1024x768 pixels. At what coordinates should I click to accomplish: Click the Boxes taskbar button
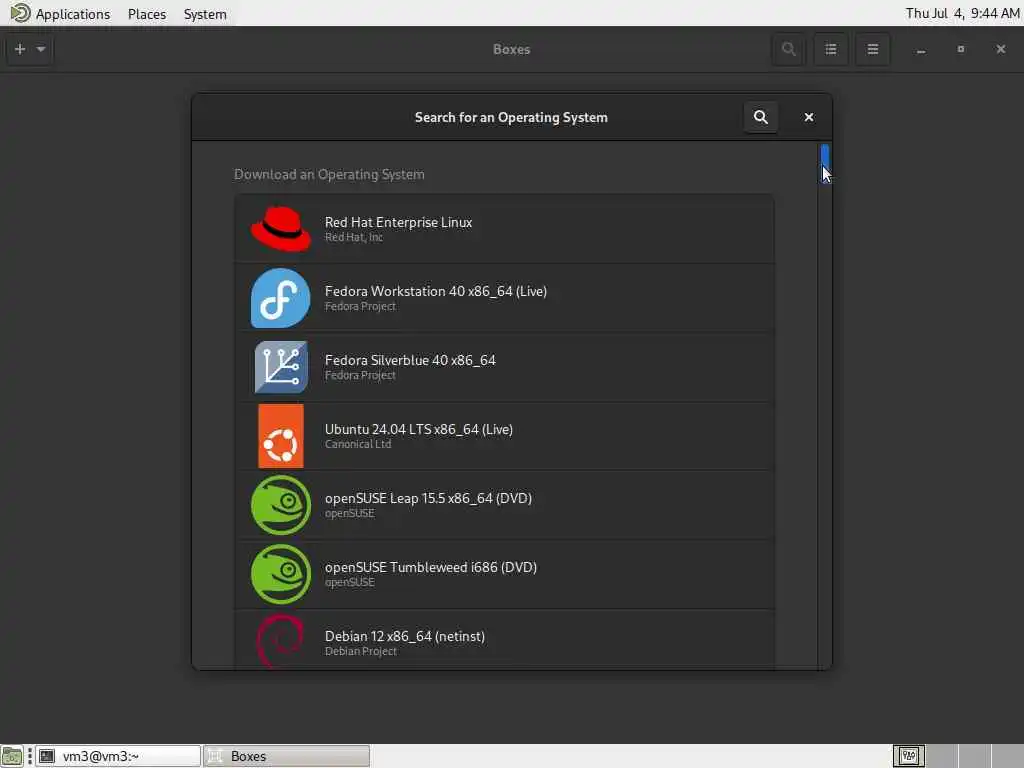[287, 756]
